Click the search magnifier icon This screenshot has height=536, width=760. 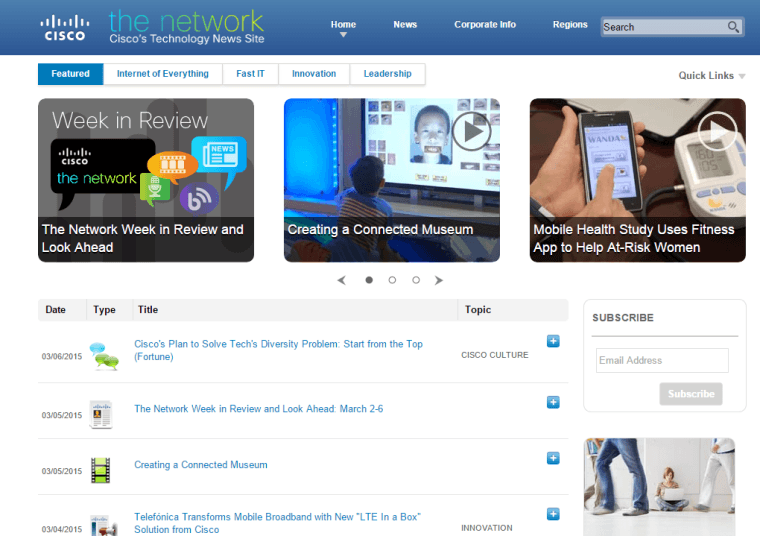[733, 27]
